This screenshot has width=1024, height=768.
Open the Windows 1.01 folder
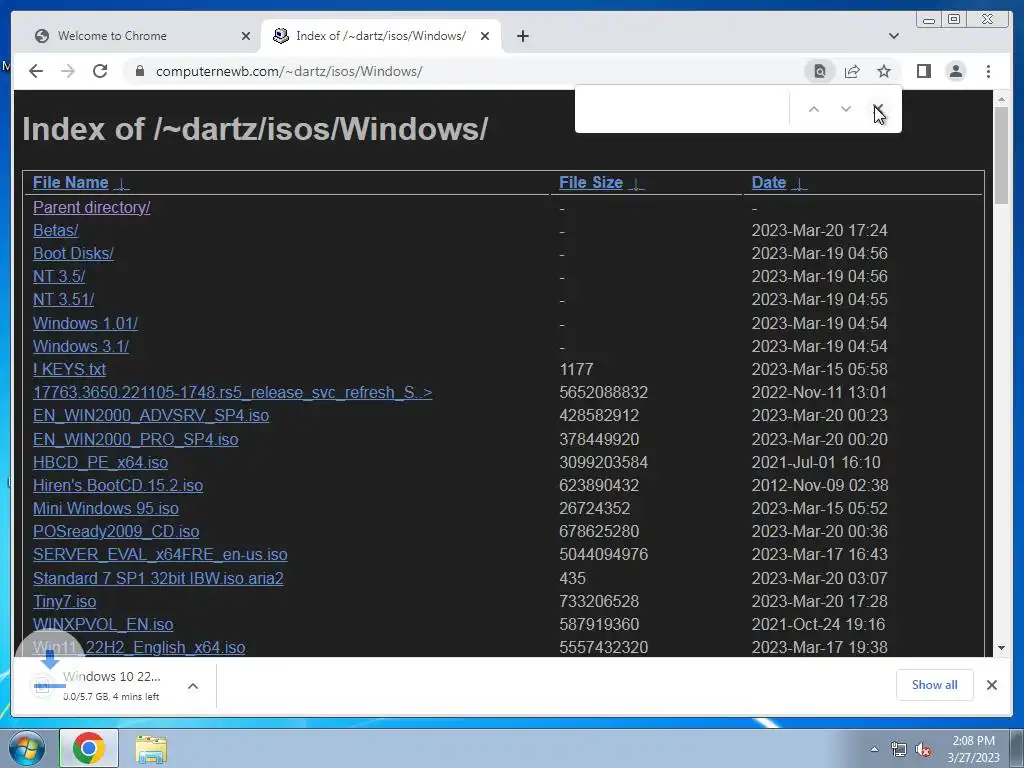(85, 323)
